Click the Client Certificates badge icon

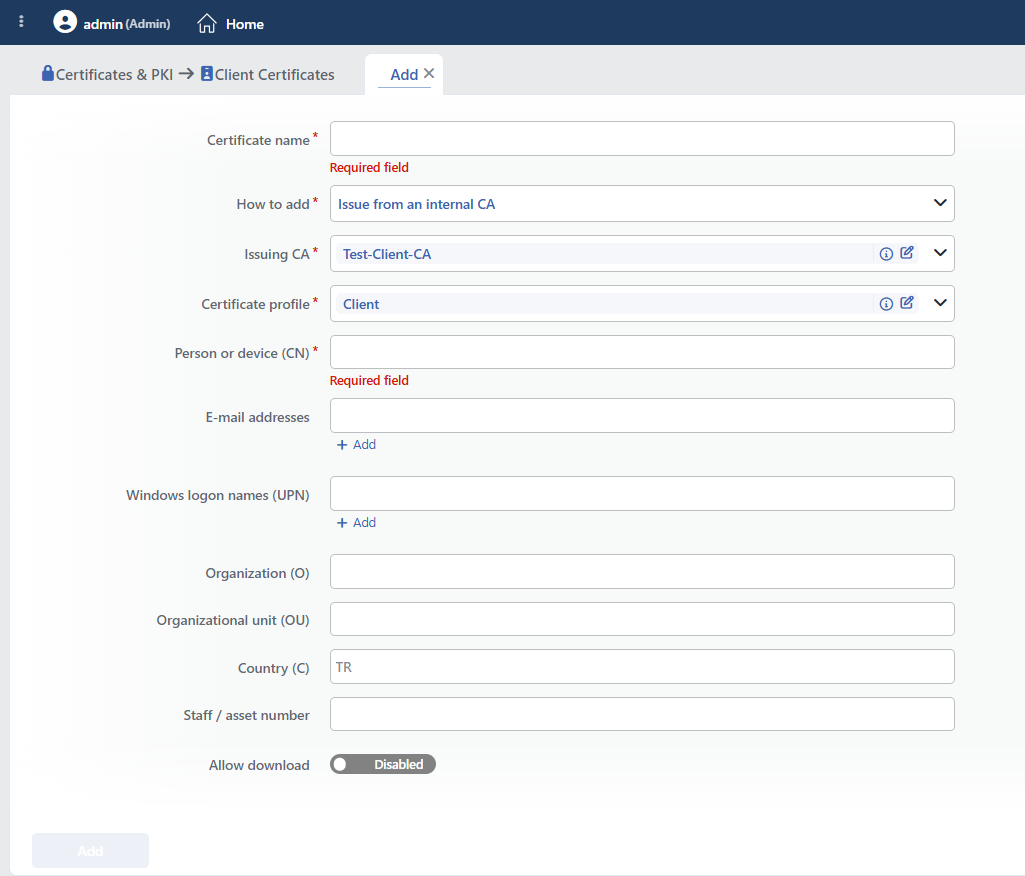coord(207,73)
